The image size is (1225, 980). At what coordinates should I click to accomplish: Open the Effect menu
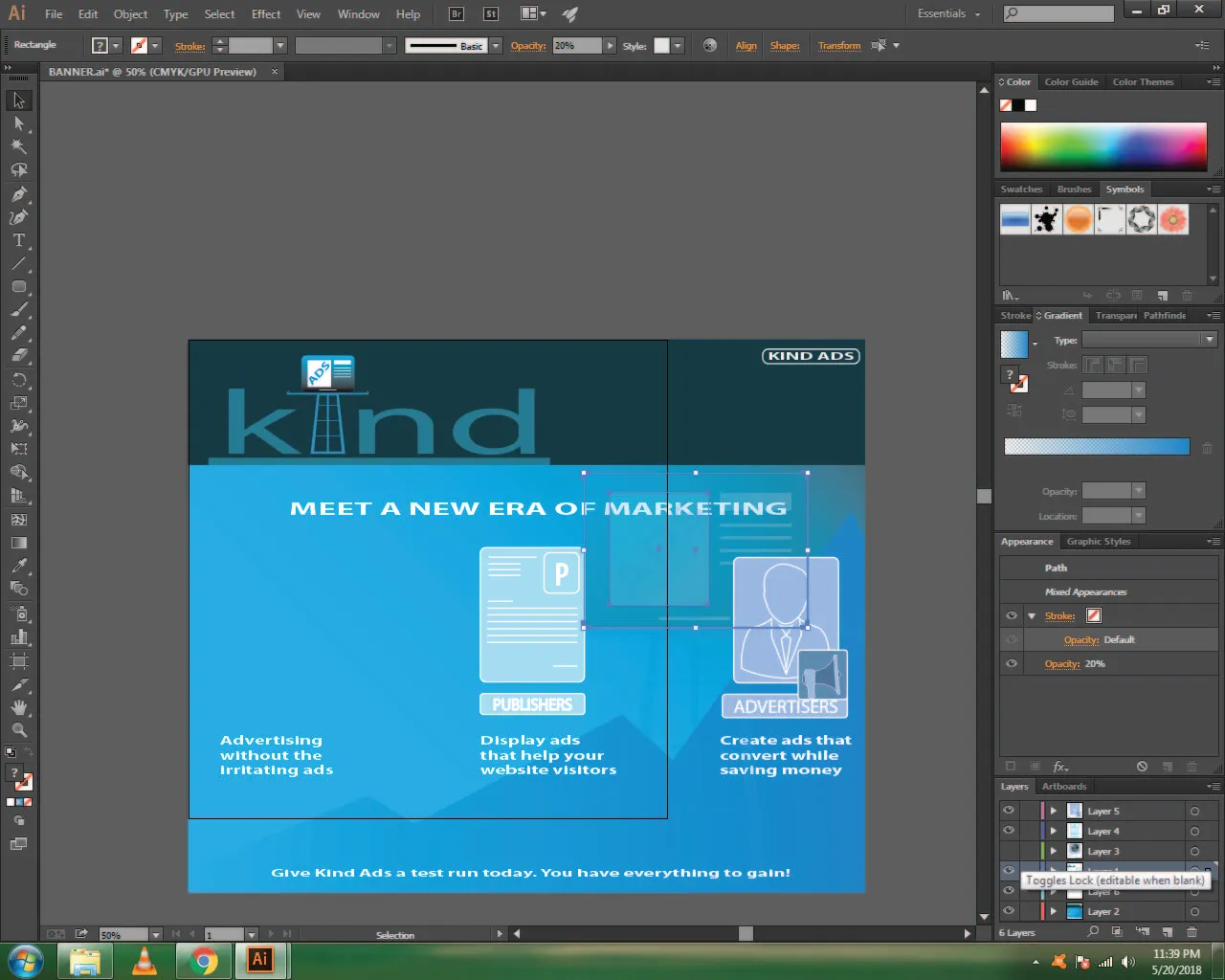pyautogui.click(x=266, y=13)
